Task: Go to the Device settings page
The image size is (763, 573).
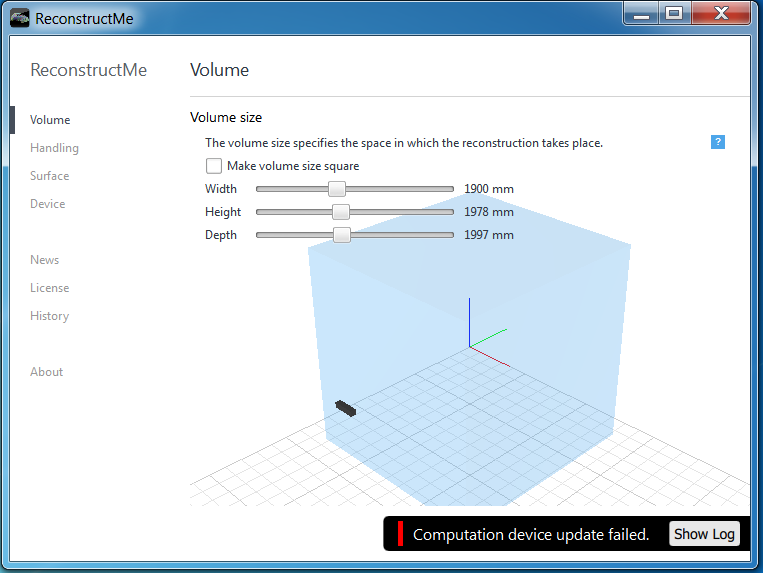Action: coord(48,204)
